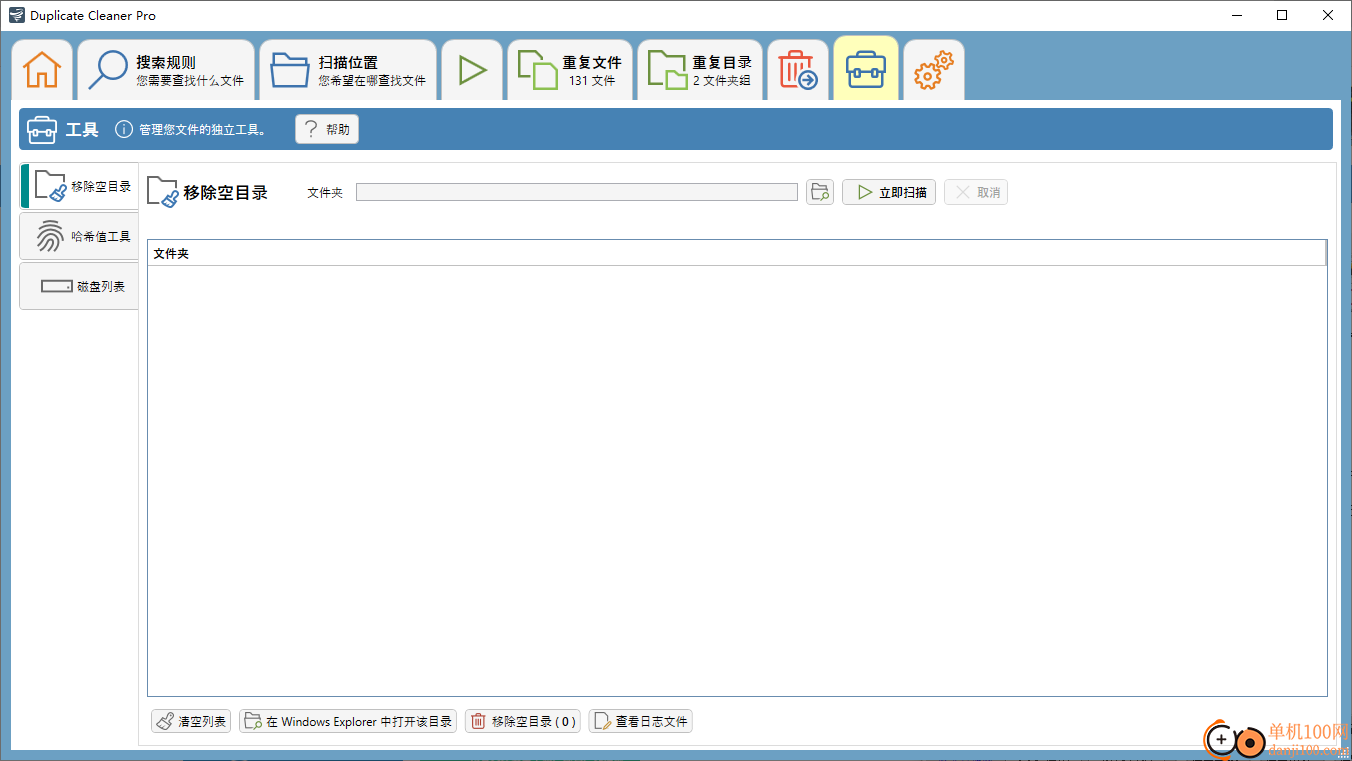
Task: Click 清空列表 to clear the list
Action: click(191, 721)
